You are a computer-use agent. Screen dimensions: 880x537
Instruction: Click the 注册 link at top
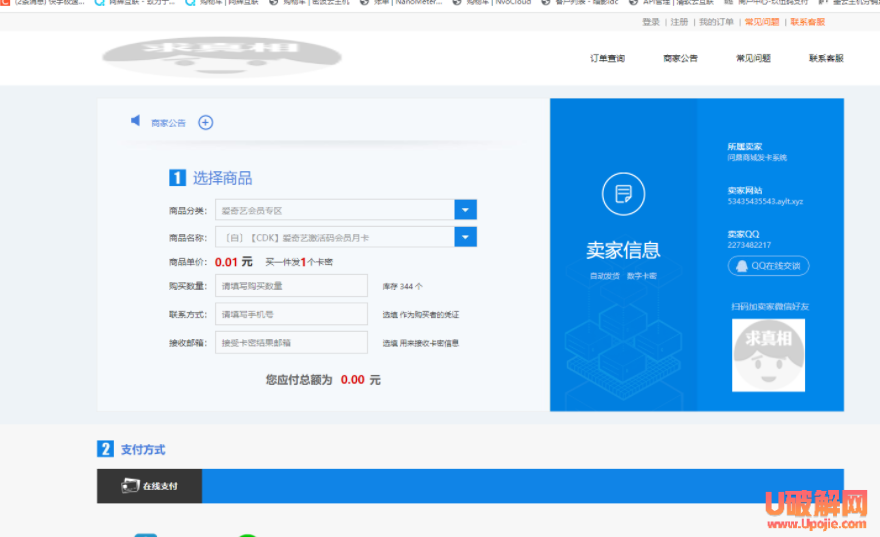(679, 21)
